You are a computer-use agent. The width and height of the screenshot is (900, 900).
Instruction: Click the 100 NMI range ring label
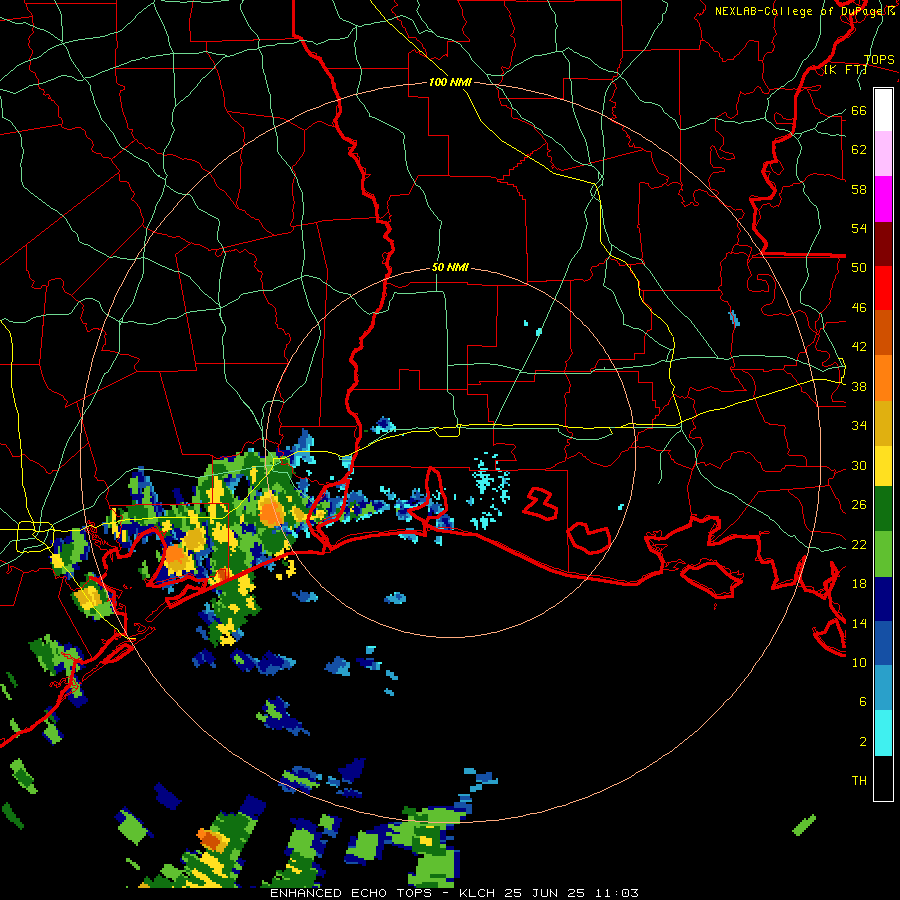pos(450,82)
